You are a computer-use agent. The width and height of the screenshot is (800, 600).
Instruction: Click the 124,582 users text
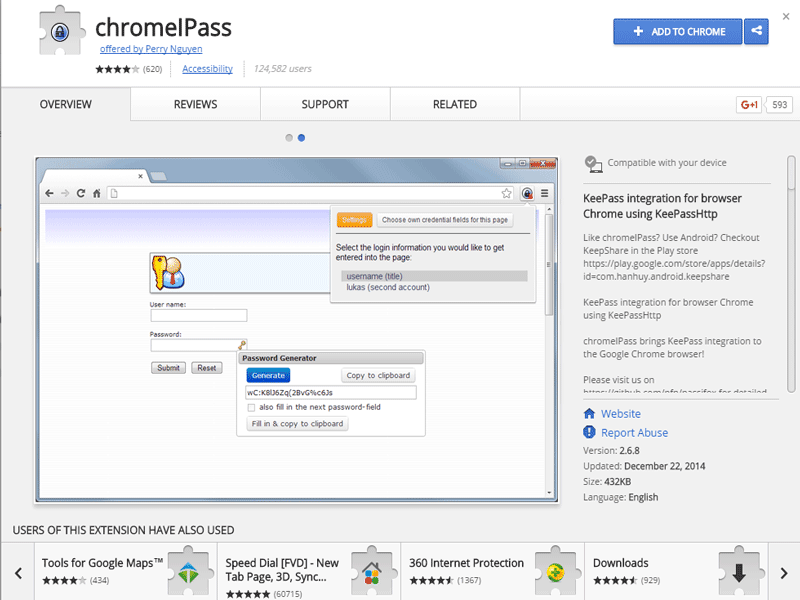pos(283,69)
